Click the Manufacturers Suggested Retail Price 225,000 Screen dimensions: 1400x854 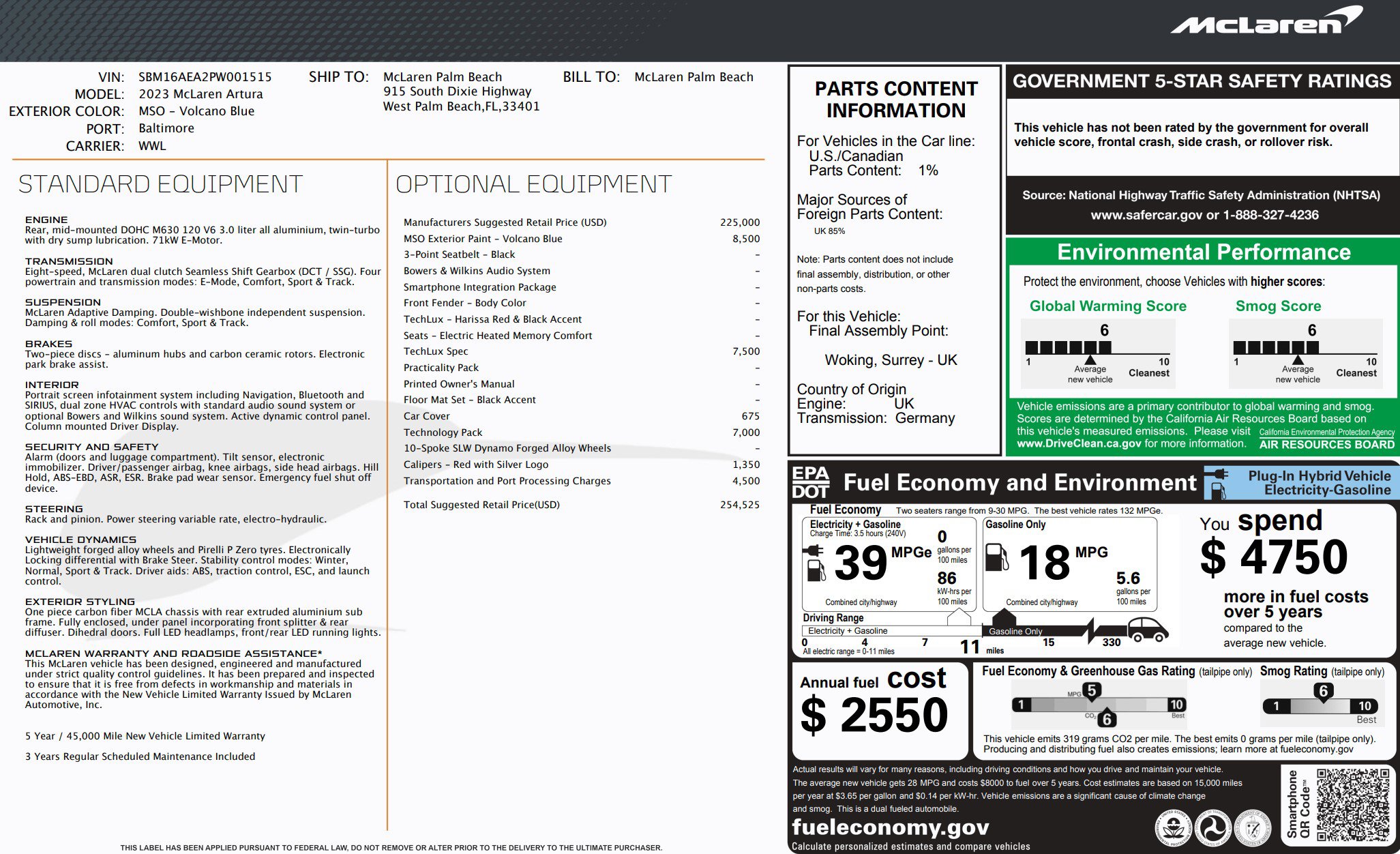click(740, 222)
